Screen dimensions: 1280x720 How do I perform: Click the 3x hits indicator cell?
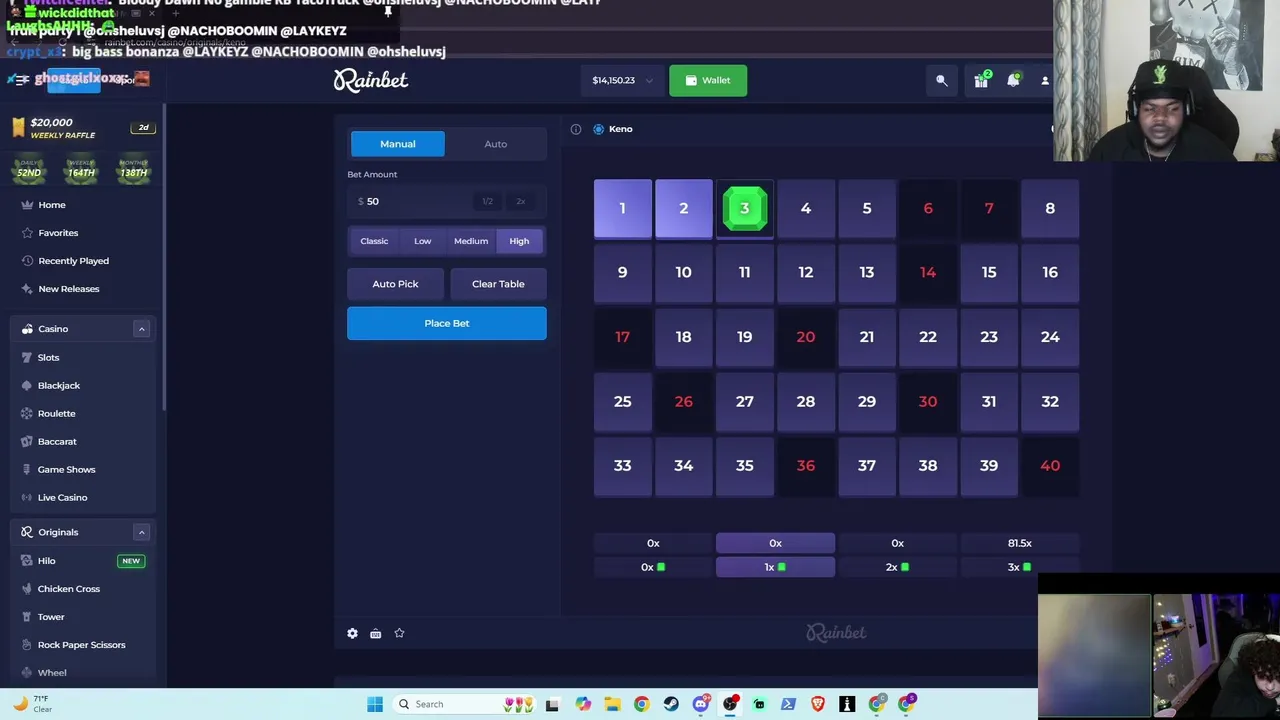[x=1020, y=567]
